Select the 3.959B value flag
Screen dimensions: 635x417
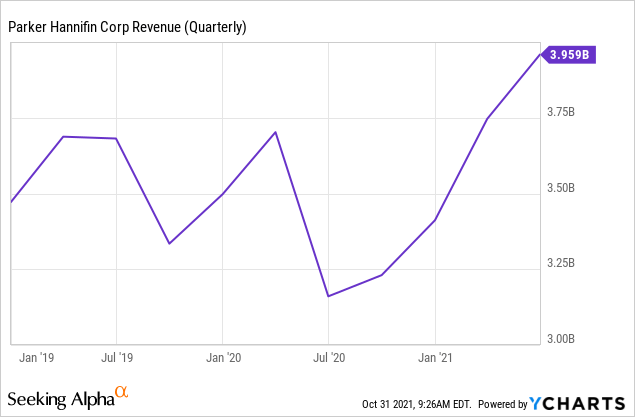(569, 54)
